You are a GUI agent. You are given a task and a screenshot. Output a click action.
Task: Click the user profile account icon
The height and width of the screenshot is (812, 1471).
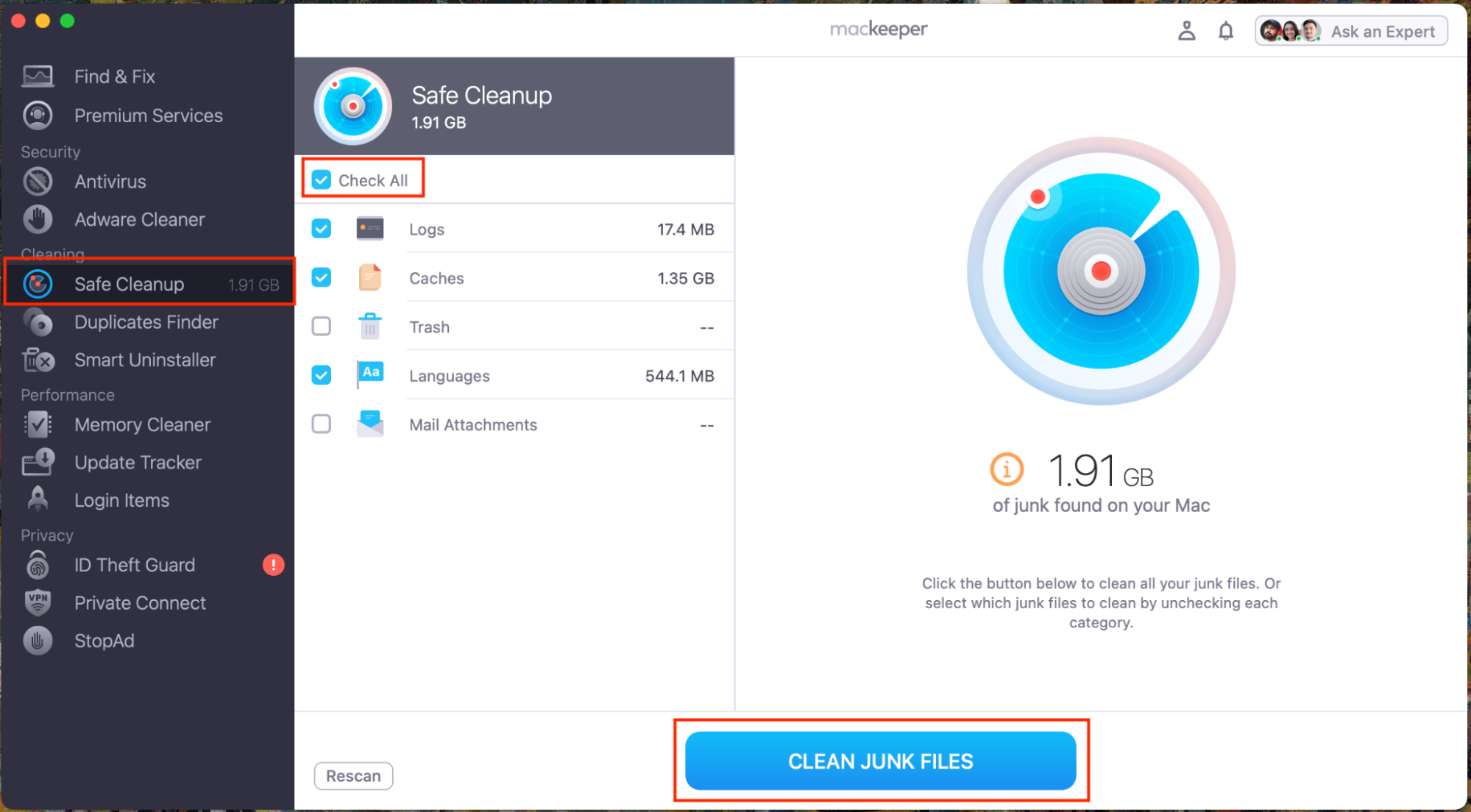point(1183,30)
